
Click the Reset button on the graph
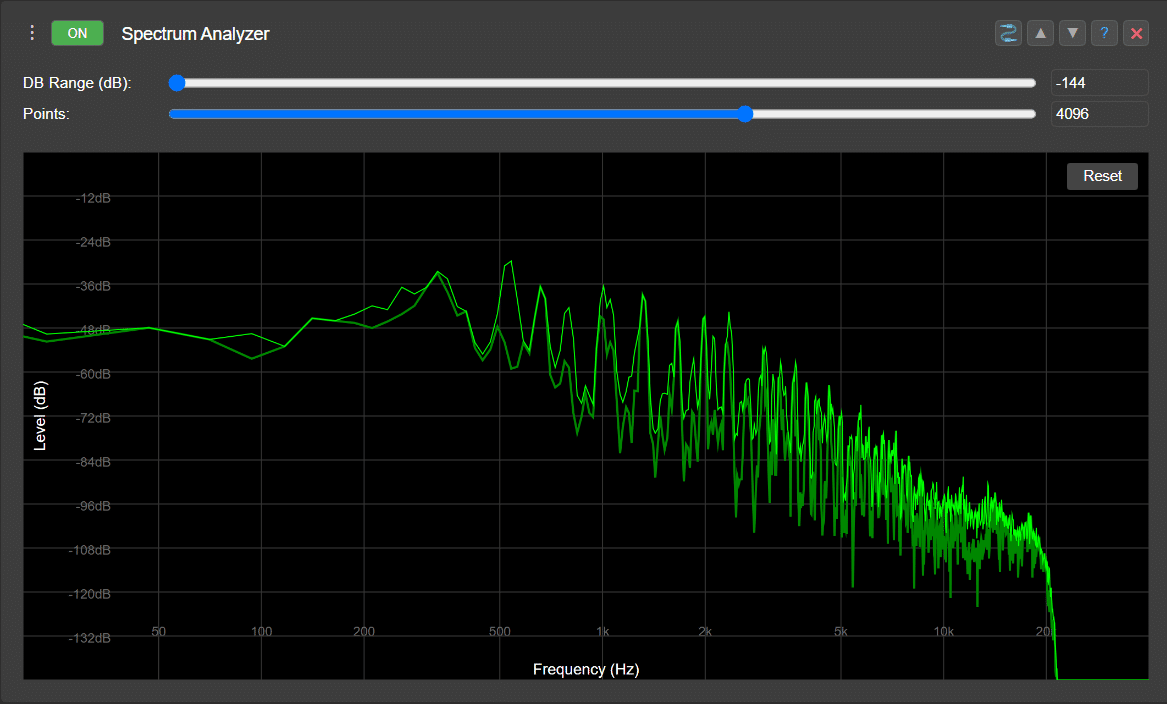(1102, 176)
